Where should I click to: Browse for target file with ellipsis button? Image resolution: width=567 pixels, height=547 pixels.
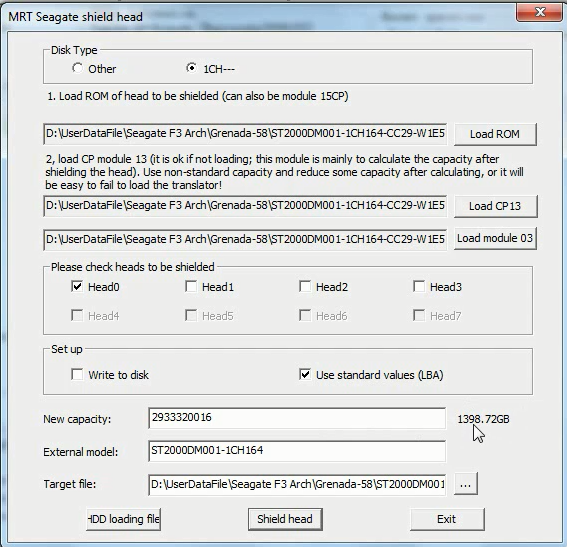point(466,484)
